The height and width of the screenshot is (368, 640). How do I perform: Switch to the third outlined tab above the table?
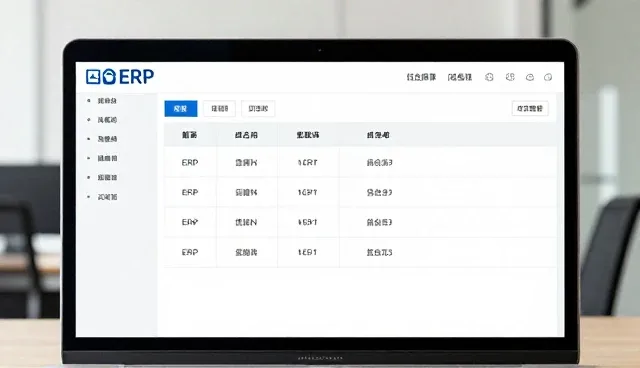point(258,109)
